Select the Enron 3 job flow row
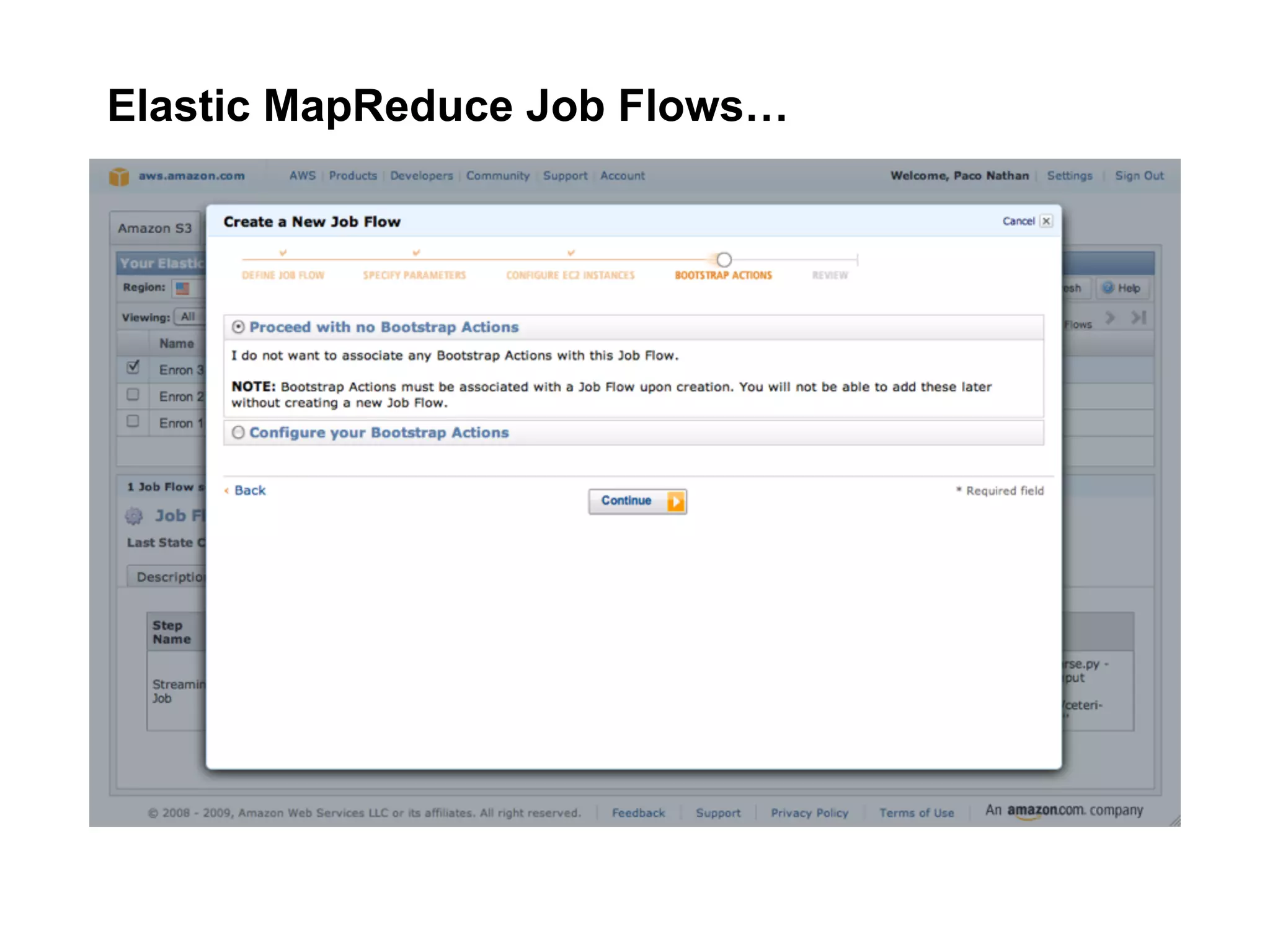 [x=181, y=370]
